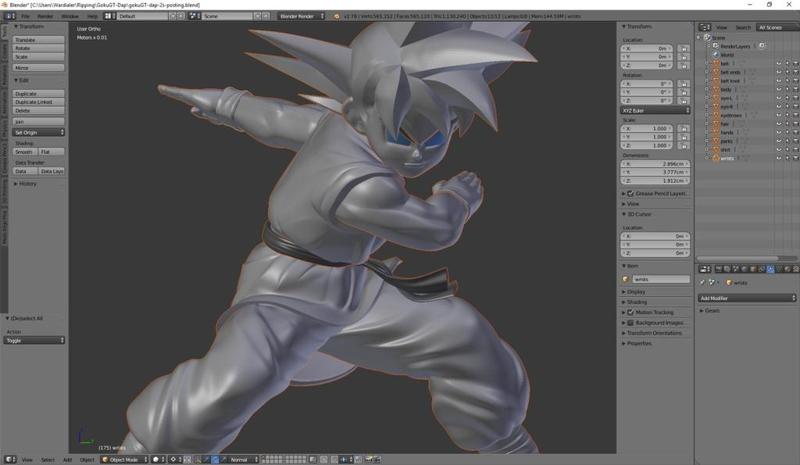Apply Smooth shading button
800x465 pixels.
tap(26, 152)
